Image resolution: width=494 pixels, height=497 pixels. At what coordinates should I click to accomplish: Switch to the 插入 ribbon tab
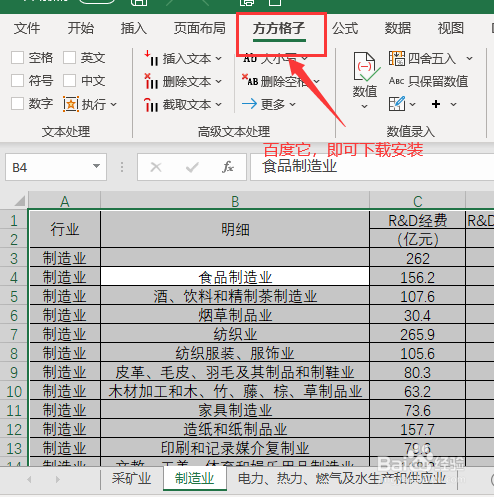(x=134, y=28)
